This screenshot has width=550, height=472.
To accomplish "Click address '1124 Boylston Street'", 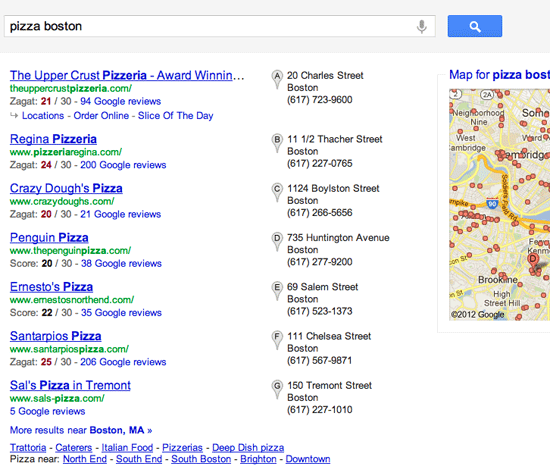I will pos(333,189).
